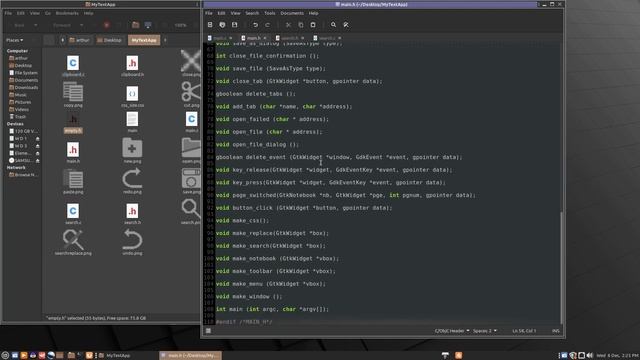
Task: Click the clock in the system tray
Action: click(618, 356)
